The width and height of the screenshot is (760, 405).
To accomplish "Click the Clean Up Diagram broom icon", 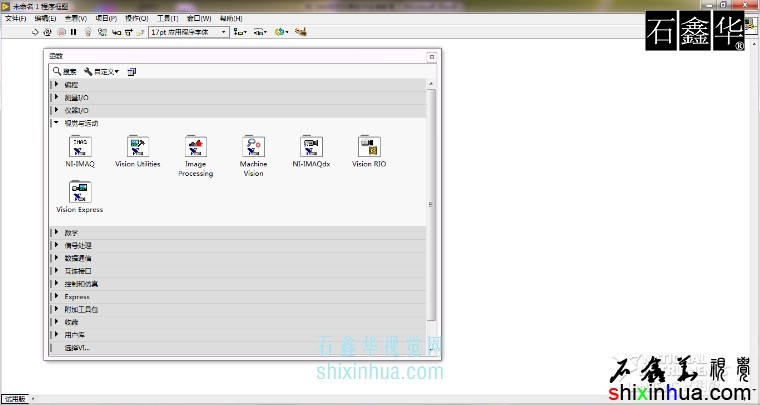I will 301,32.
